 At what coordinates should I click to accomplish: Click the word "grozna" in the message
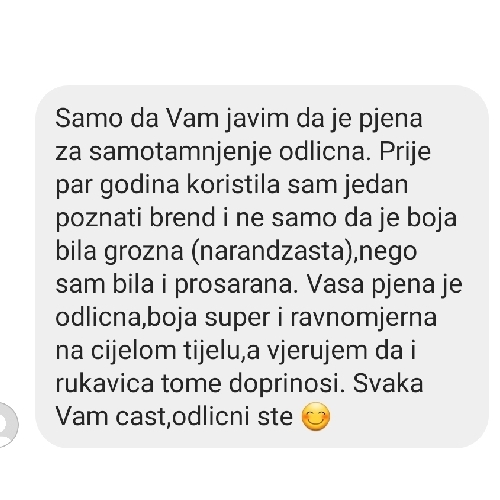(x=144, y=252)
